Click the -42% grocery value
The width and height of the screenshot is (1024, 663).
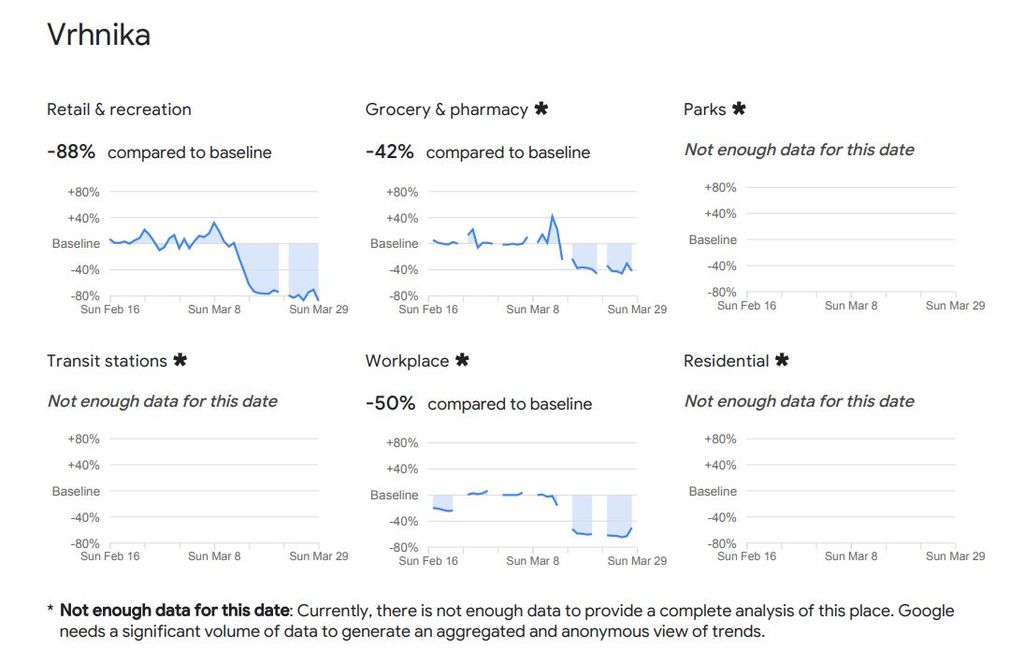[390, 152]
